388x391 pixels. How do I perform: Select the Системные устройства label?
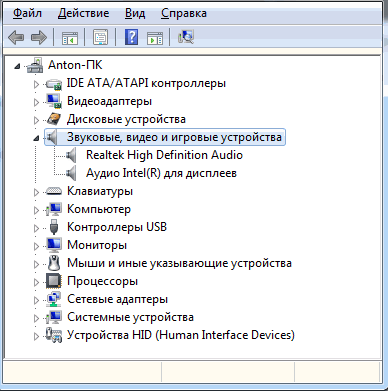(130, 317)
